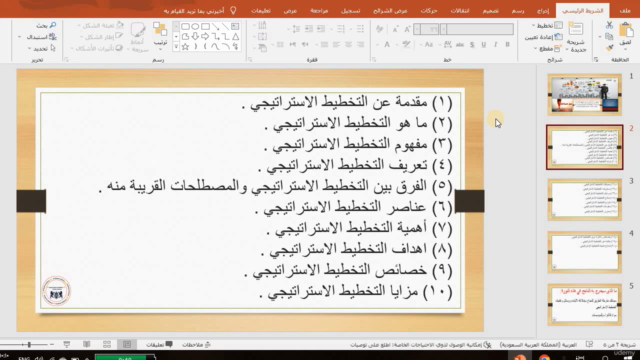This screenshot has height=360, width=640.
Task: Click the New Slide icon
Action: (x=576, y=29)
